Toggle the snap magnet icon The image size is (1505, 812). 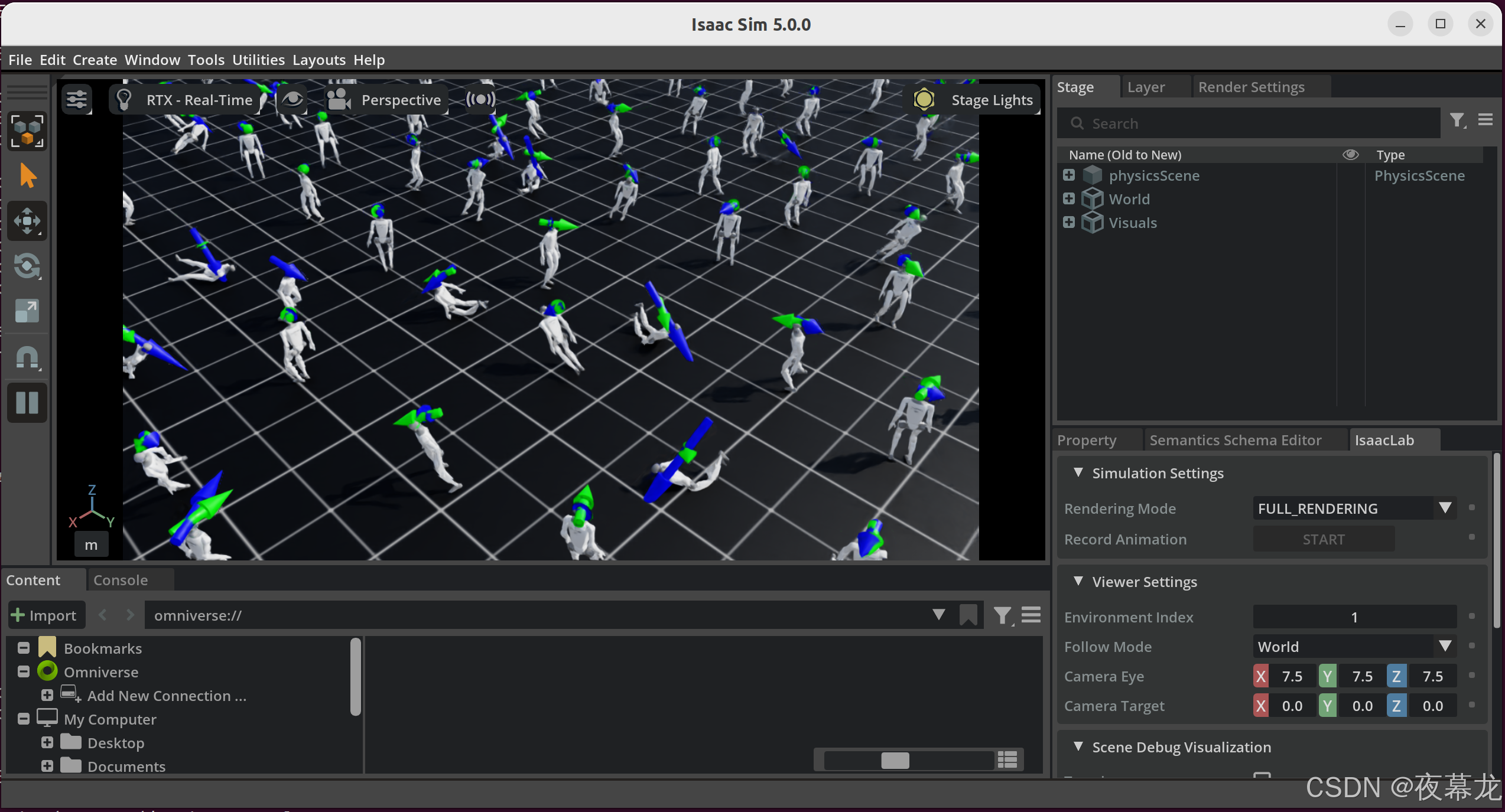[27, 358]
